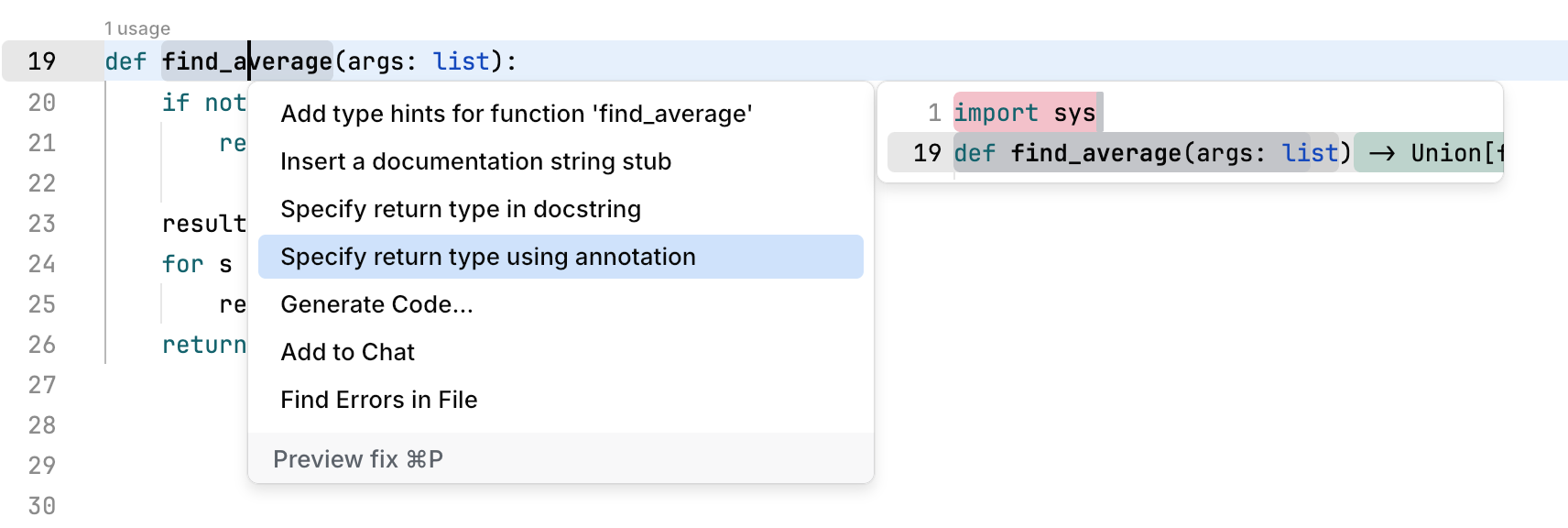1568x528 pixels.
Task: Open the '1 usage' hint above function
Action: 137,27
